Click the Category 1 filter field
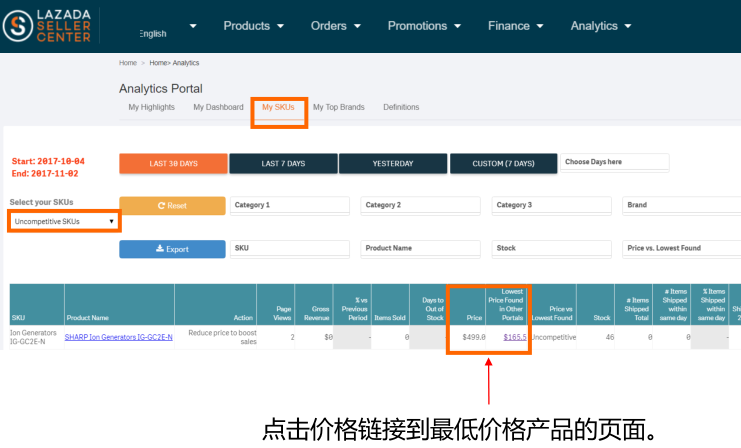Screen dimensions: 741x448 (290, 205)
